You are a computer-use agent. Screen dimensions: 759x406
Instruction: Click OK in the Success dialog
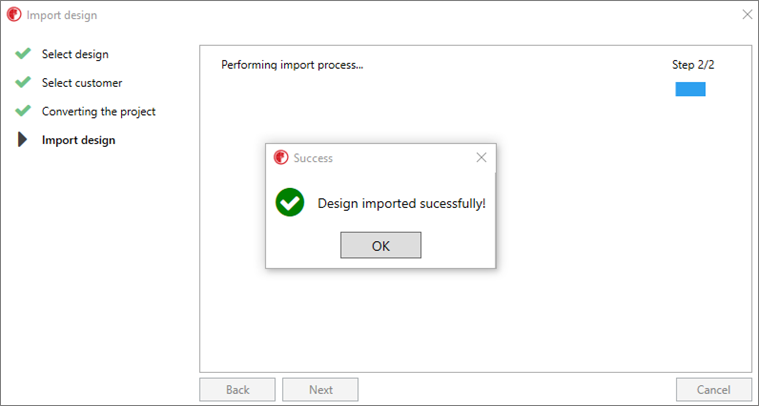(x=380, y=245)
